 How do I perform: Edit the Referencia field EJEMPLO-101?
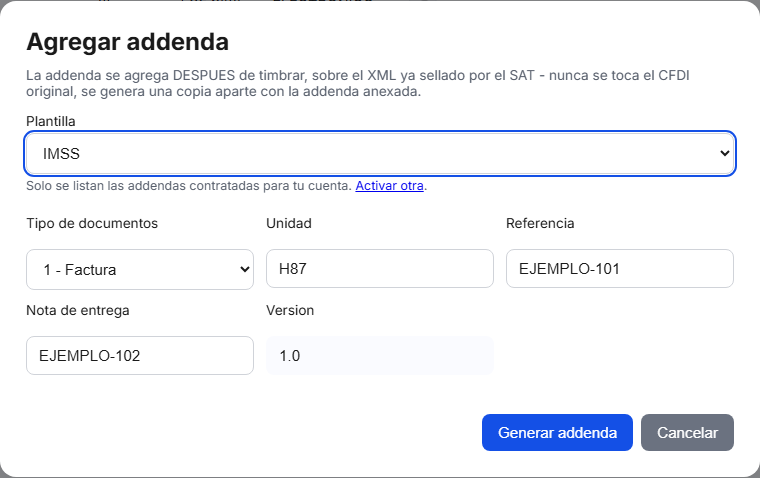(x=619, y=269)
